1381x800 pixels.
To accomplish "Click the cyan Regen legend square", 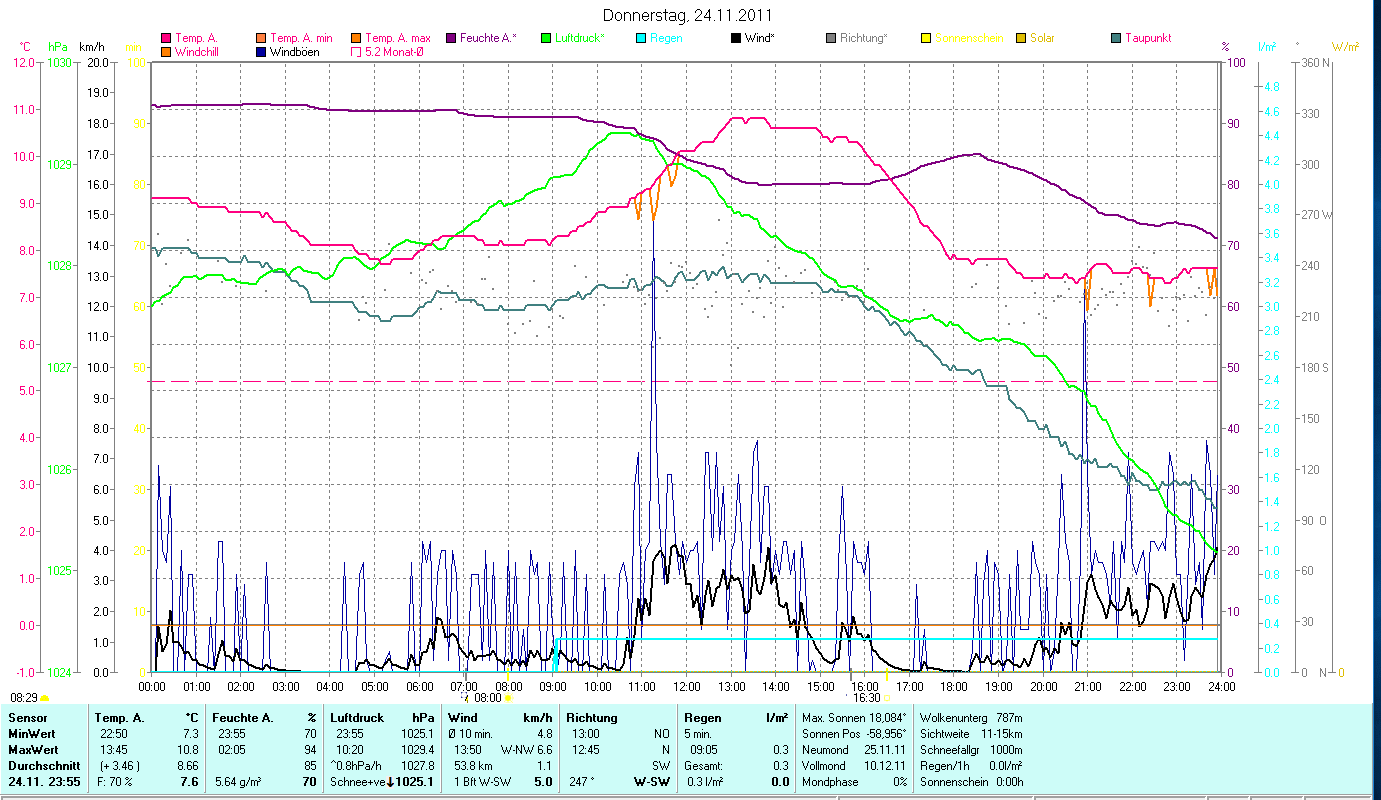I will click(x=641, y=38).
